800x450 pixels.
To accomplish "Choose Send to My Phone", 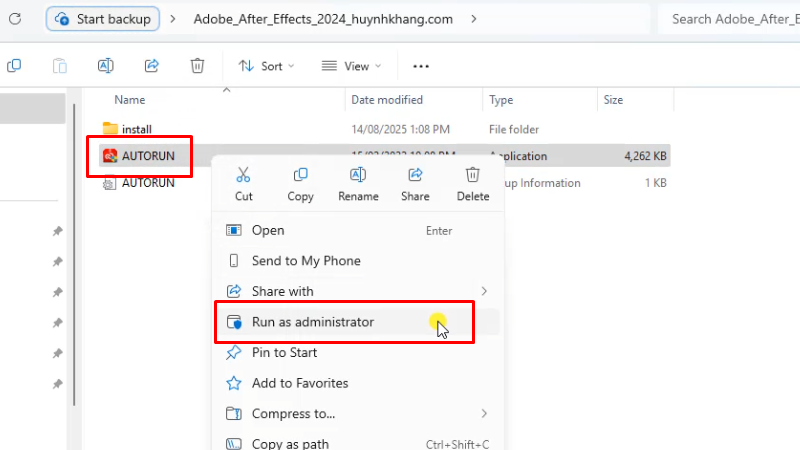I will click(358, 261).
